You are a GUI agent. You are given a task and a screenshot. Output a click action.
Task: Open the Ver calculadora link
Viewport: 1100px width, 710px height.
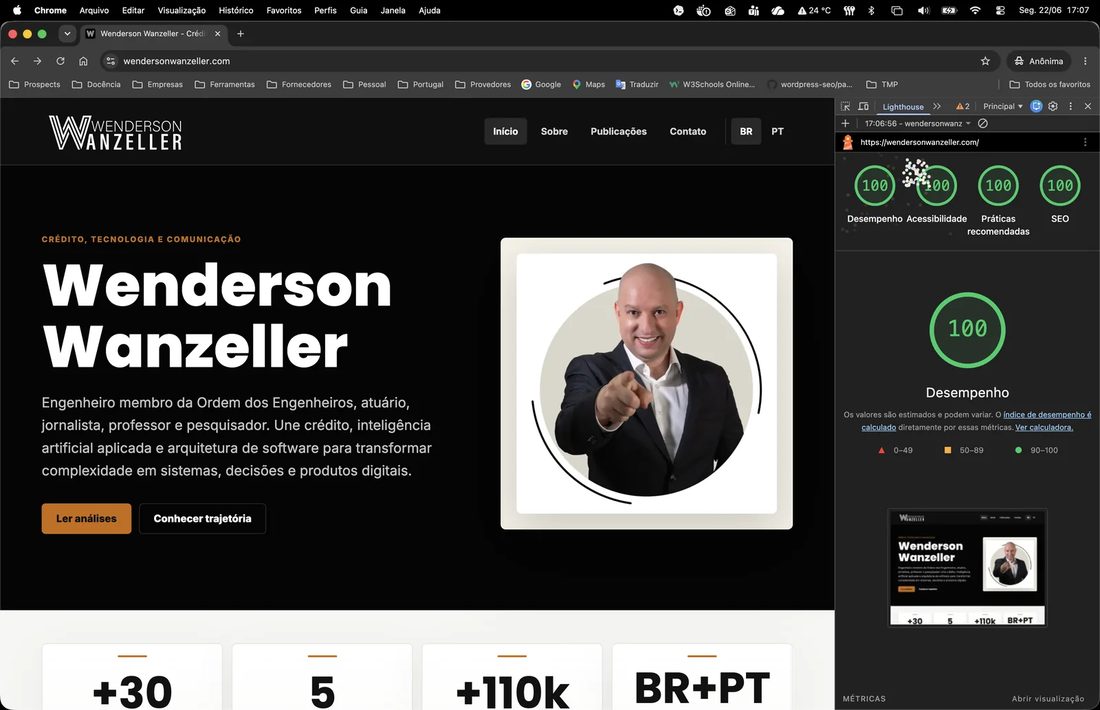pos(1044,427)
